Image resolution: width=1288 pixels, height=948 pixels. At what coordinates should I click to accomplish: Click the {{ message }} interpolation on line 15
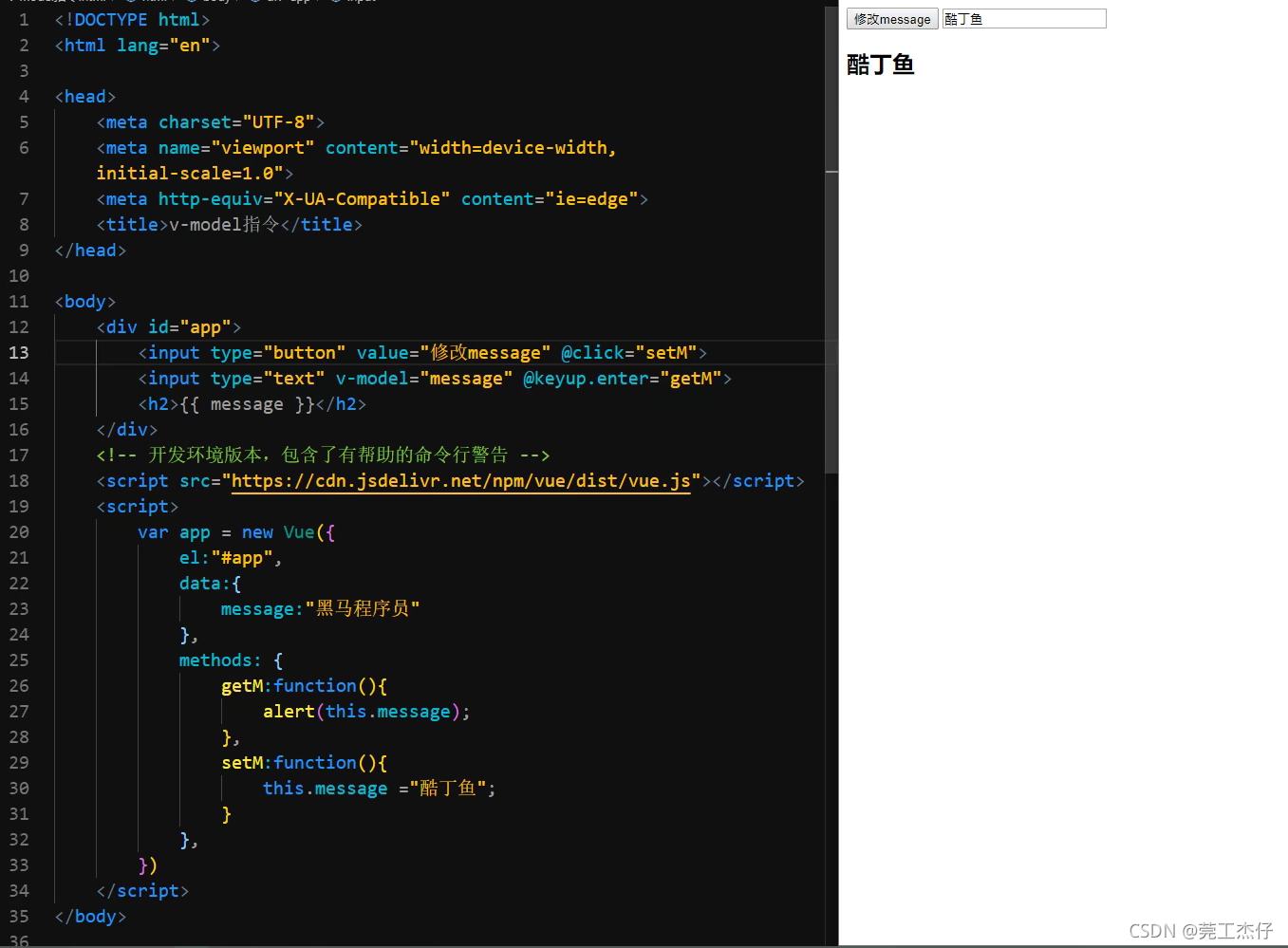[x=247, y=404]
